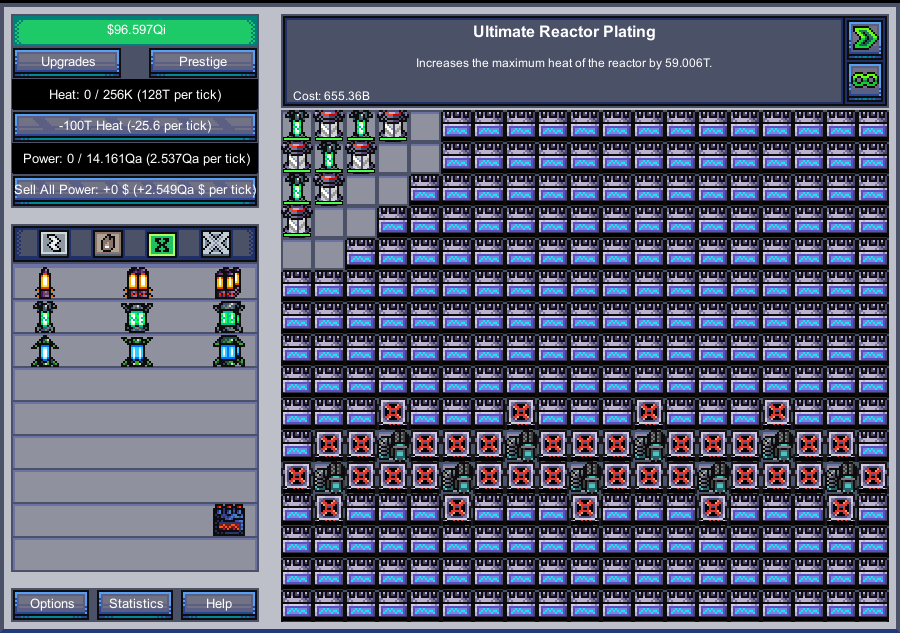Open the Upgrades screen
The height and width of the screenshot is (633, 900).
68,62
